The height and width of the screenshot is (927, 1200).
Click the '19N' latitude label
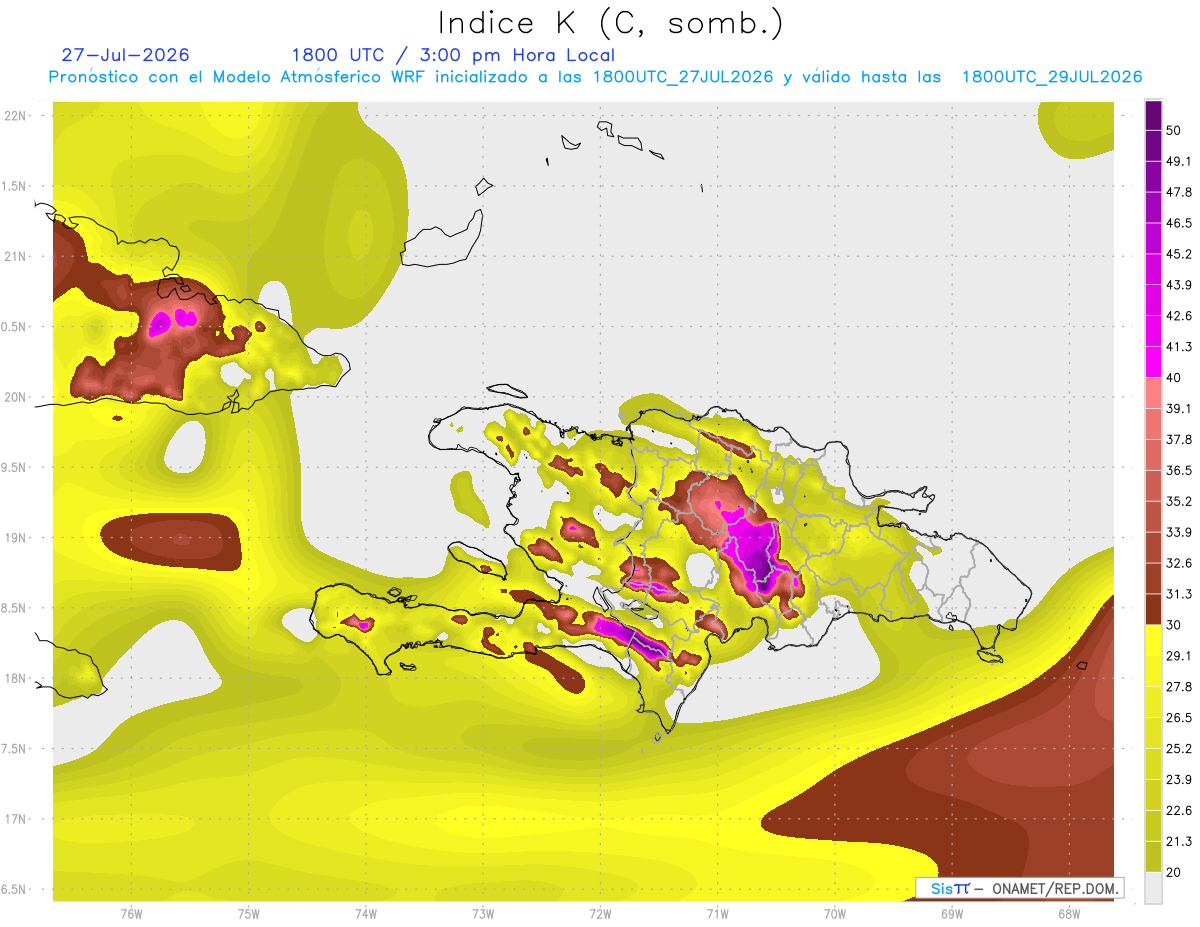15,538
